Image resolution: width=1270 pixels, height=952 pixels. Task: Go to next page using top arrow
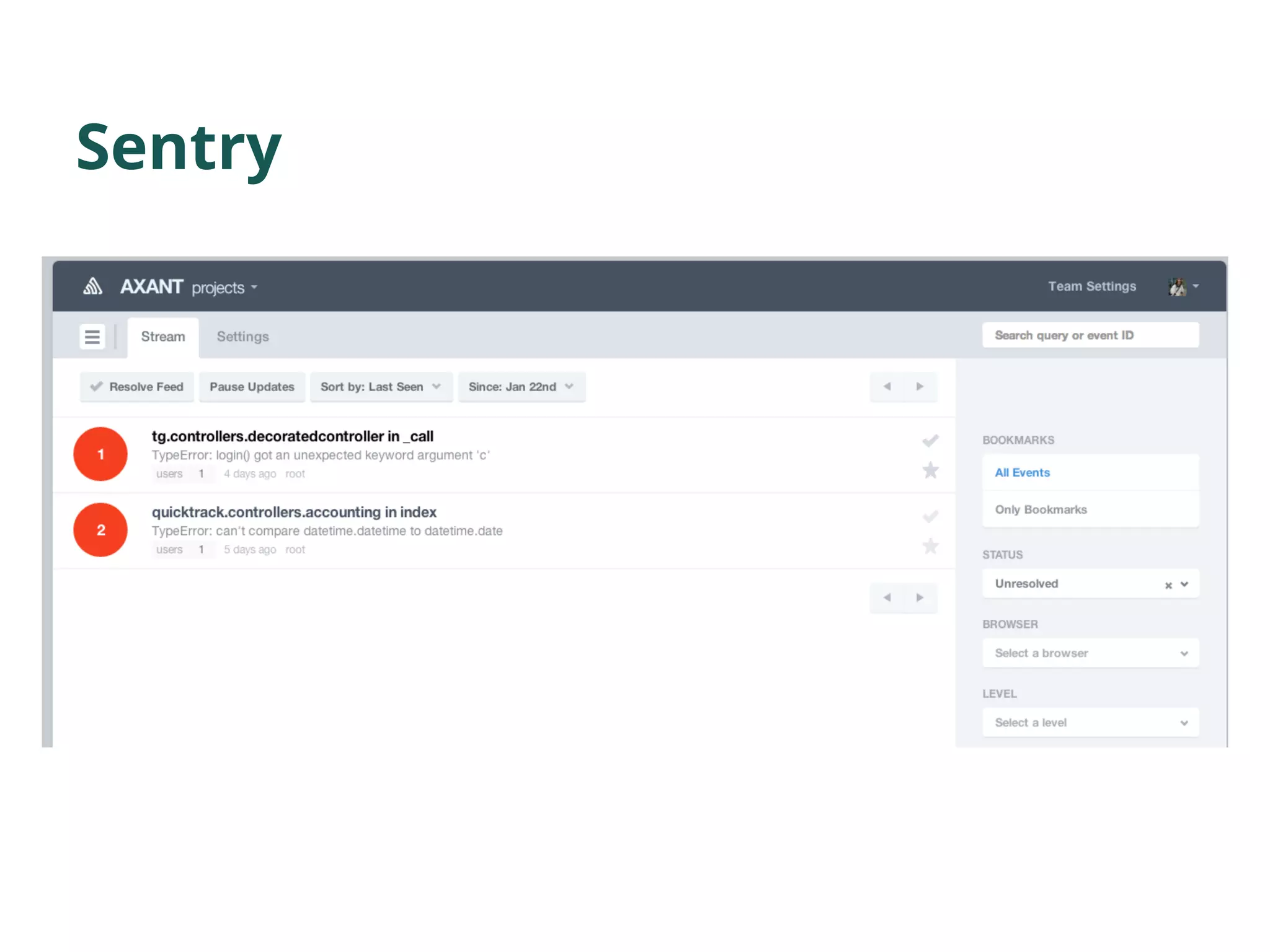tap(920, 386)
